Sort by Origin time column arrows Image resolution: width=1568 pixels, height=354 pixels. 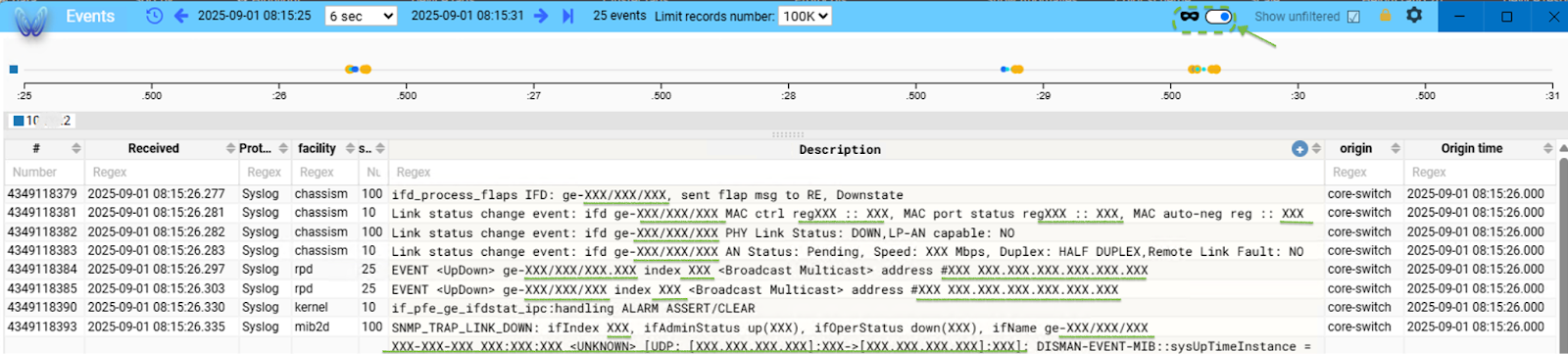coord(1547,148)
